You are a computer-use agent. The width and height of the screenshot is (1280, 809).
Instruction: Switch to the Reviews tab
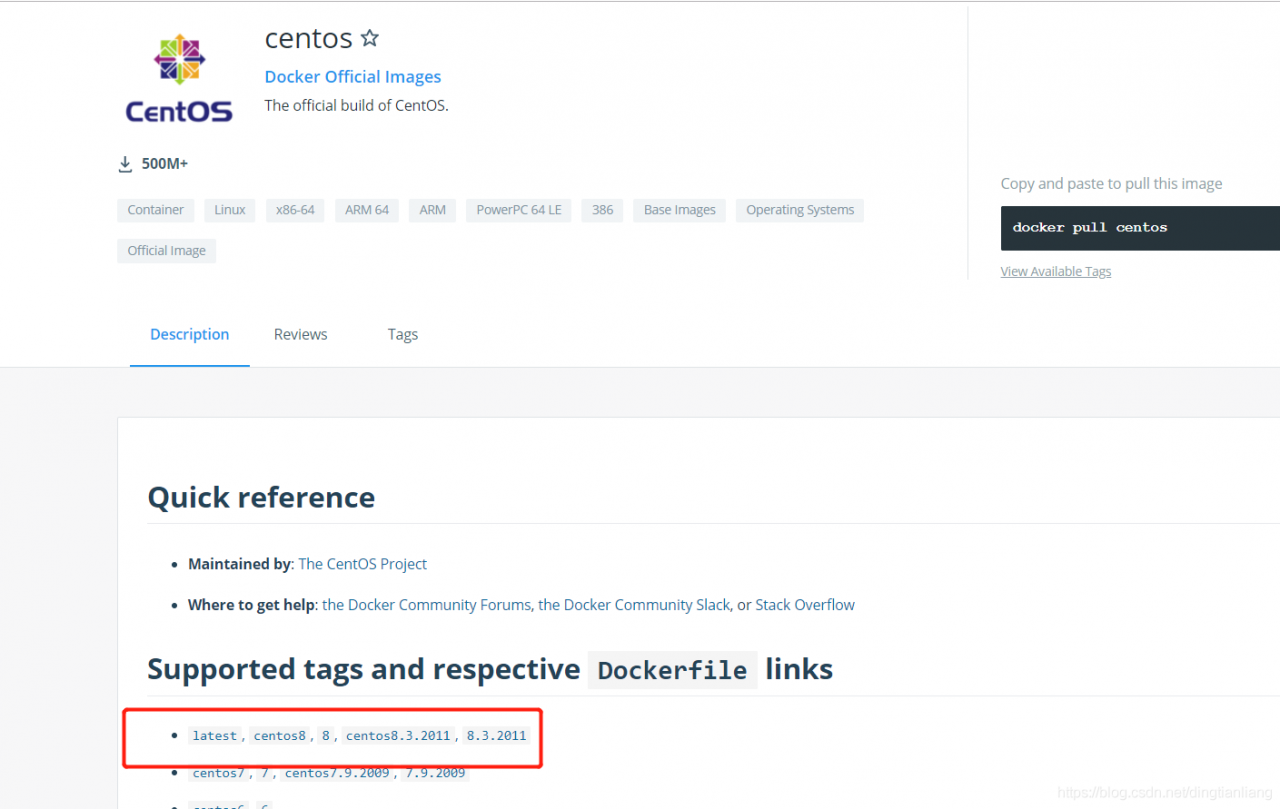(300, 335)
